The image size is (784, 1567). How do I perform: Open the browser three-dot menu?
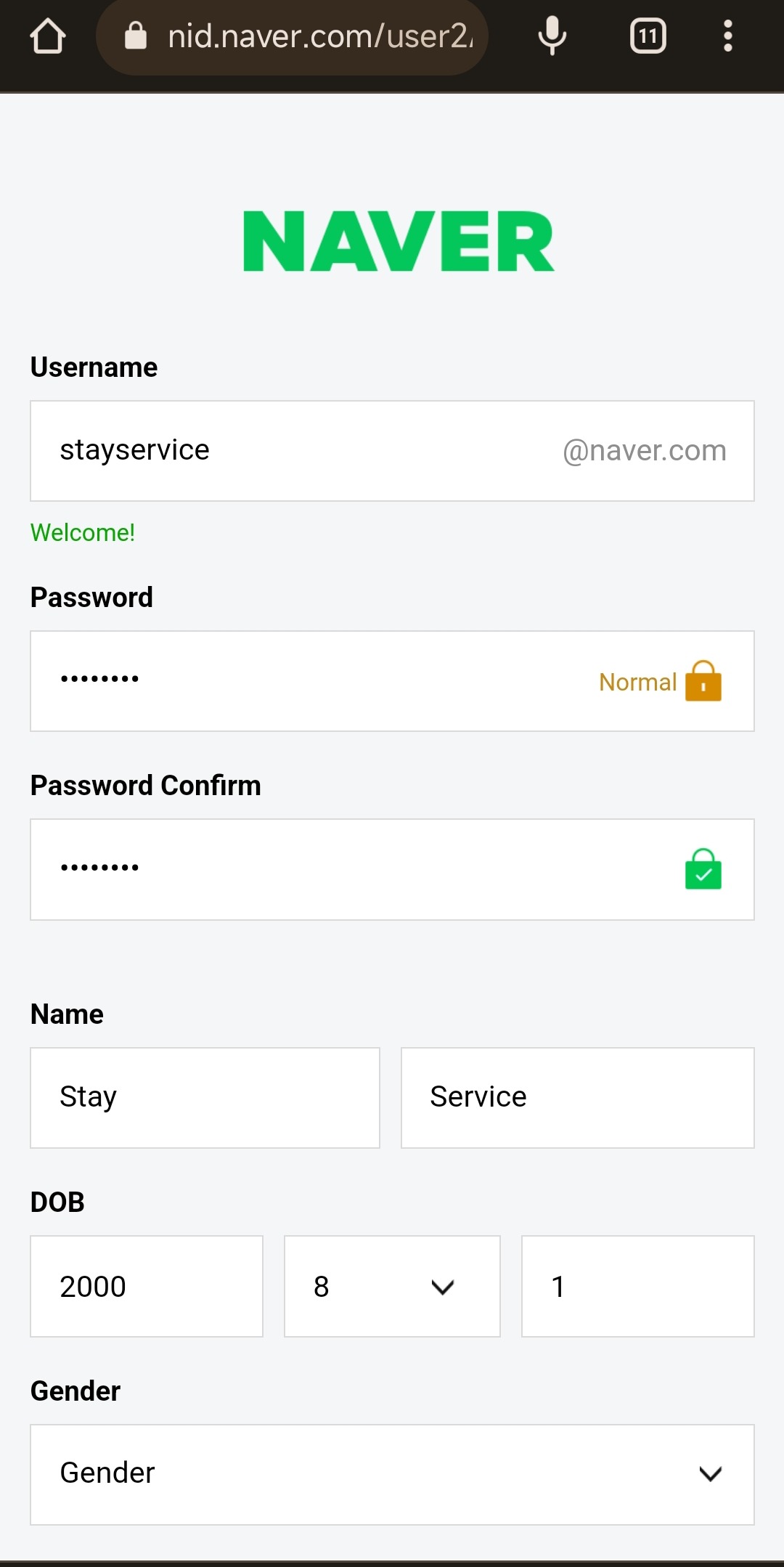coord(727,36)
